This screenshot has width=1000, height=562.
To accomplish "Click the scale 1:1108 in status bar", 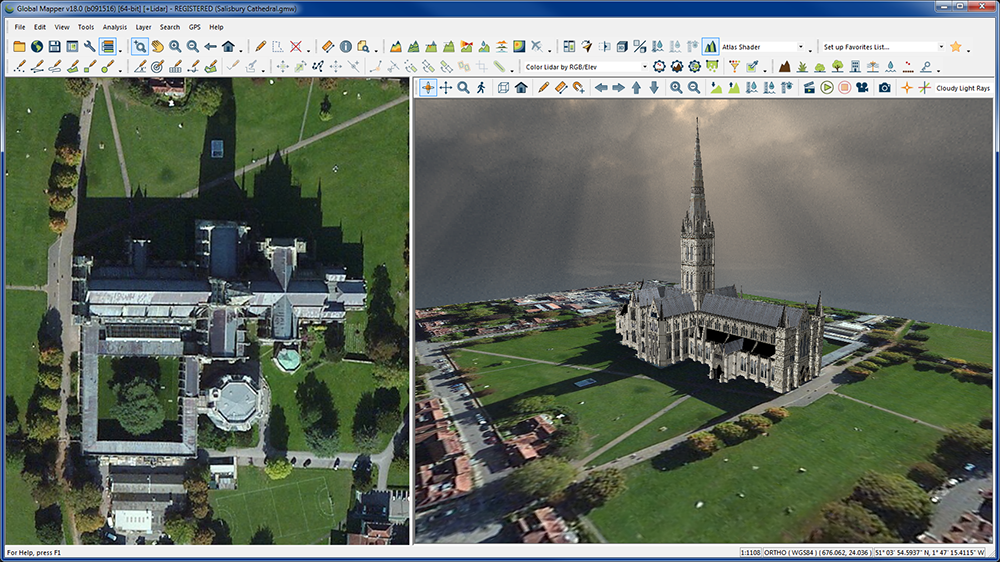I will point(750,552).
